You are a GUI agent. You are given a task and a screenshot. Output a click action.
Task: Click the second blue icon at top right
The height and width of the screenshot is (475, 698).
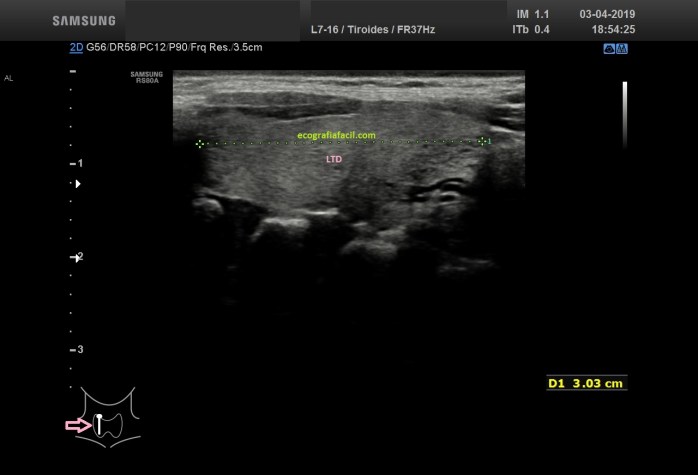(x=622, y=48)
